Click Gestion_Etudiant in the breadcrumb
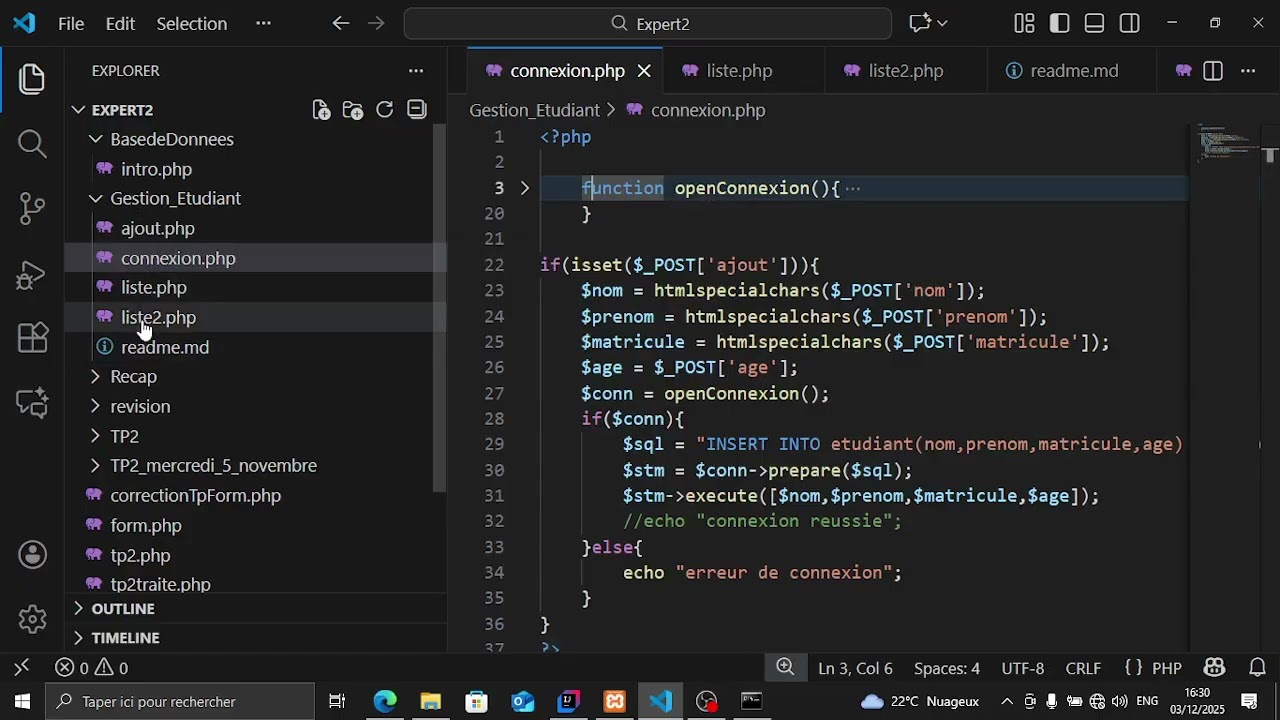Screen dimensions: 1280x720 (x=534, y=110)
